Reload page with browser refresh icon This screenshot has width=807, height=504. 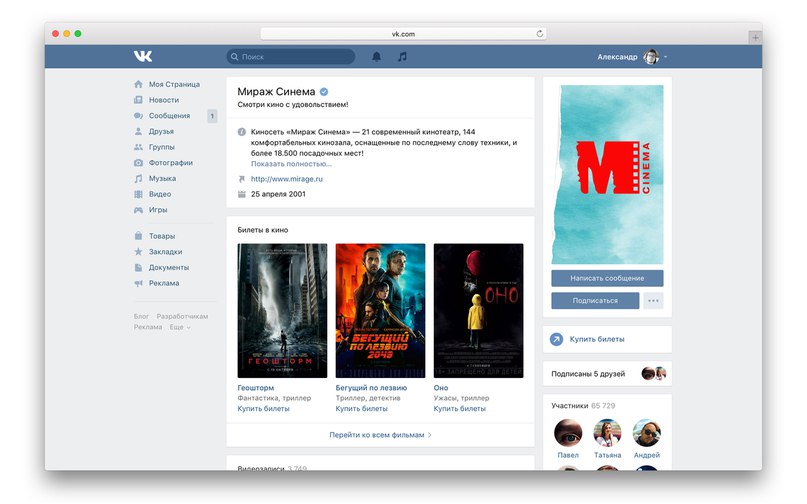pos(539,34)
